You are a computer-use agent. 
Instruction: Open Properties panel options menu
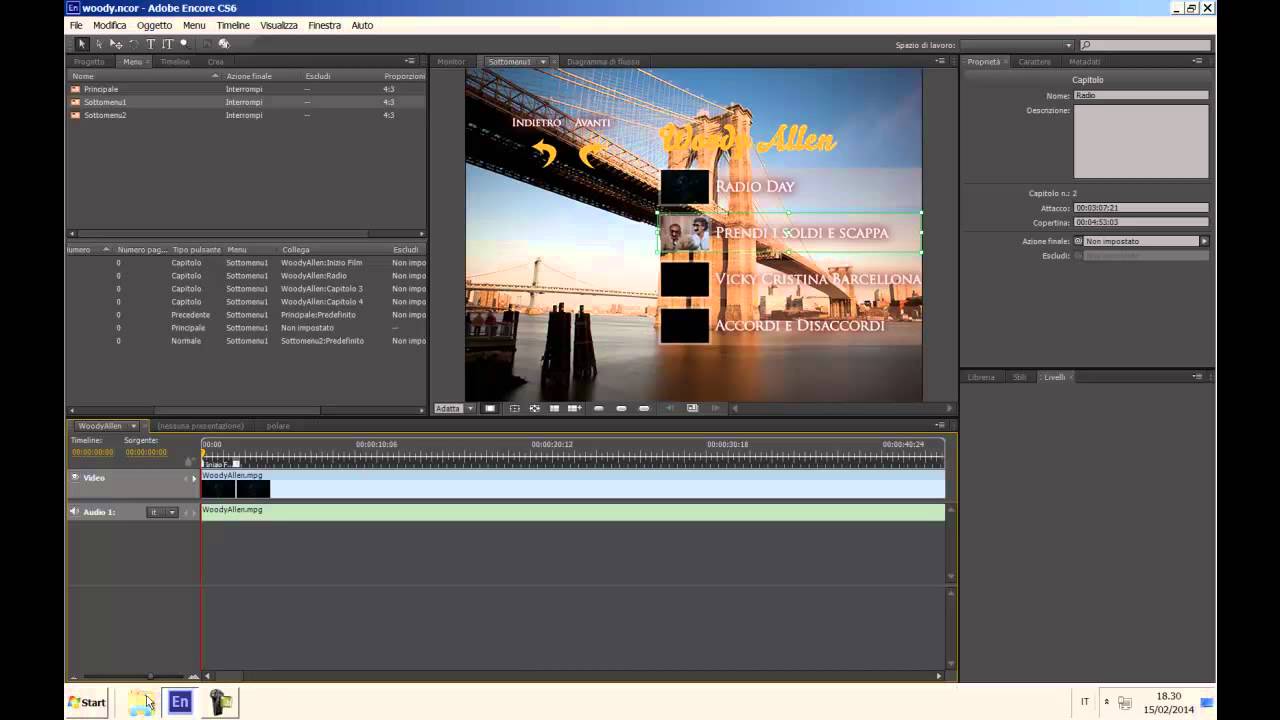coord(1198,61)
